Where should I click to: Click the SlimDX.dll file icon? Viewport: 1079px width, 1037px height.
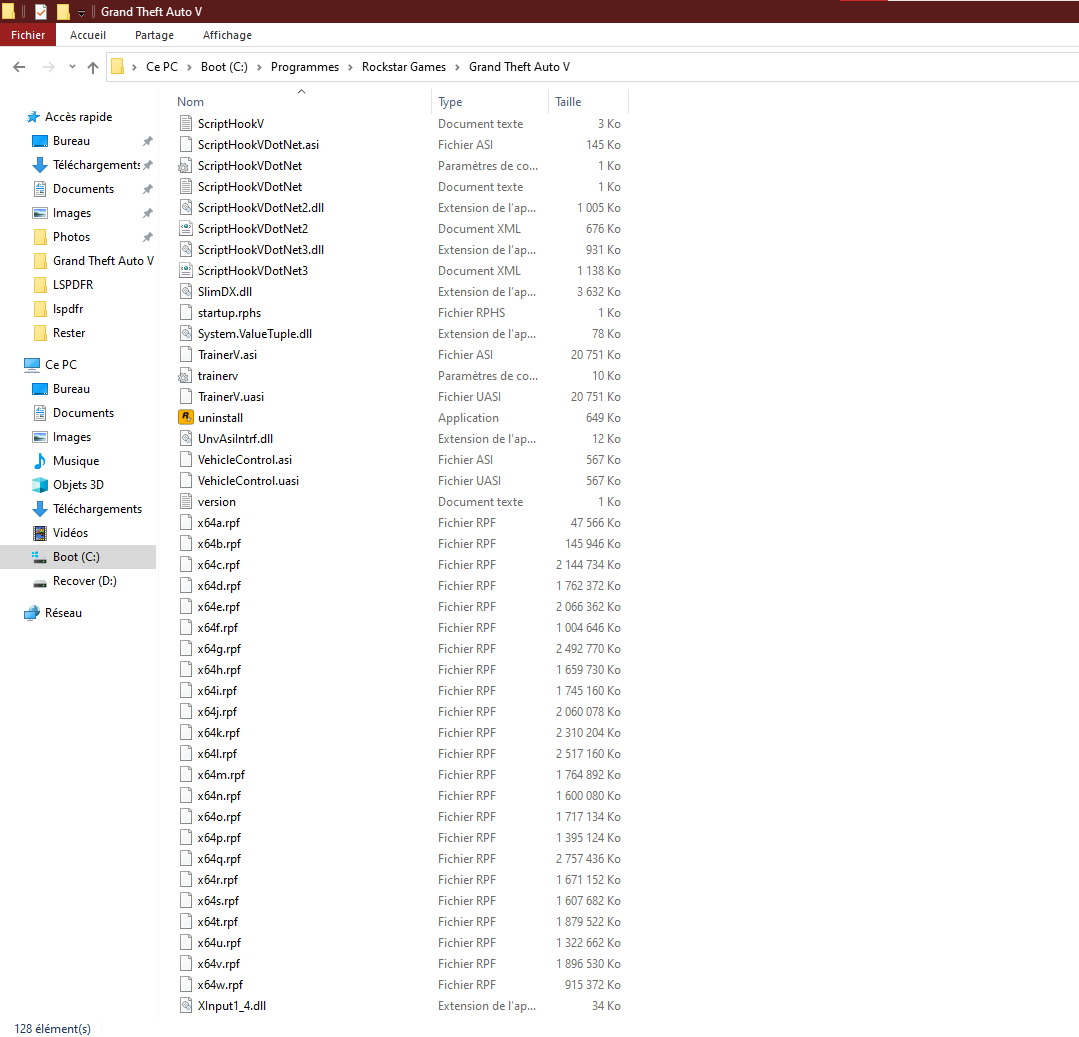tap(186, 292)
